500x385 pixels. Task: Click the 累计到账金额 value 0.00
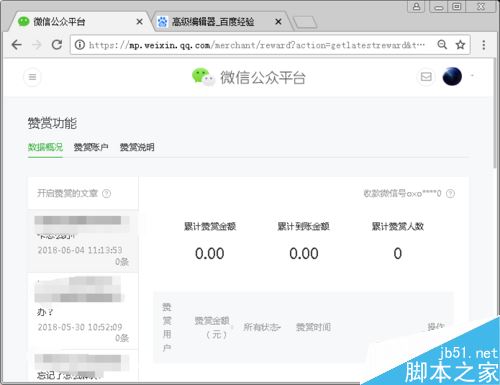point(304,254)
